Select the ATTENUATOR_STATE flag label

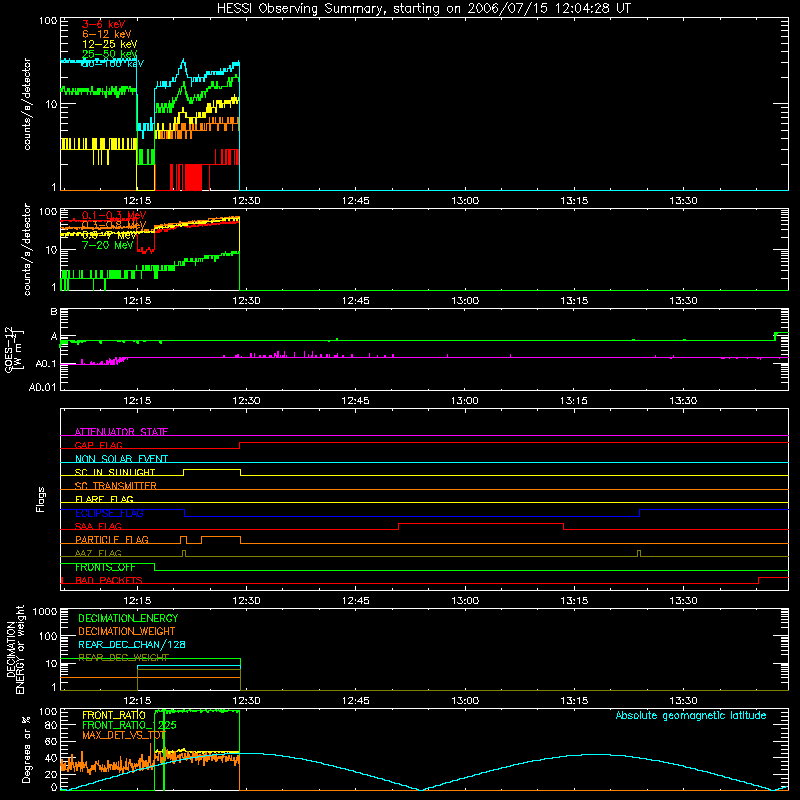(x=121, y=432)
